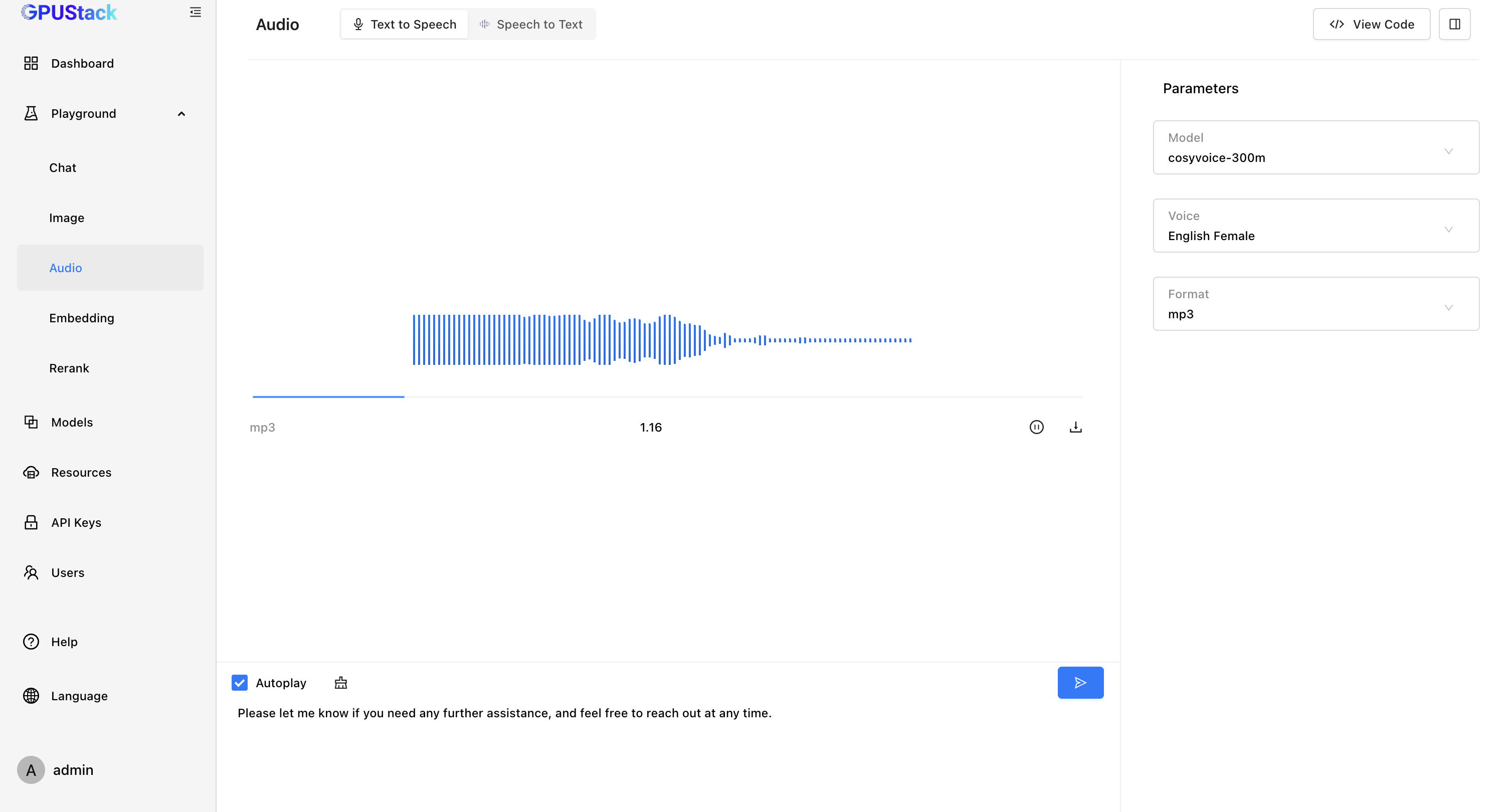Seek on the audio progress bar
The image size is (1510, 812).
pyautogui.click(x=668, y=397)
